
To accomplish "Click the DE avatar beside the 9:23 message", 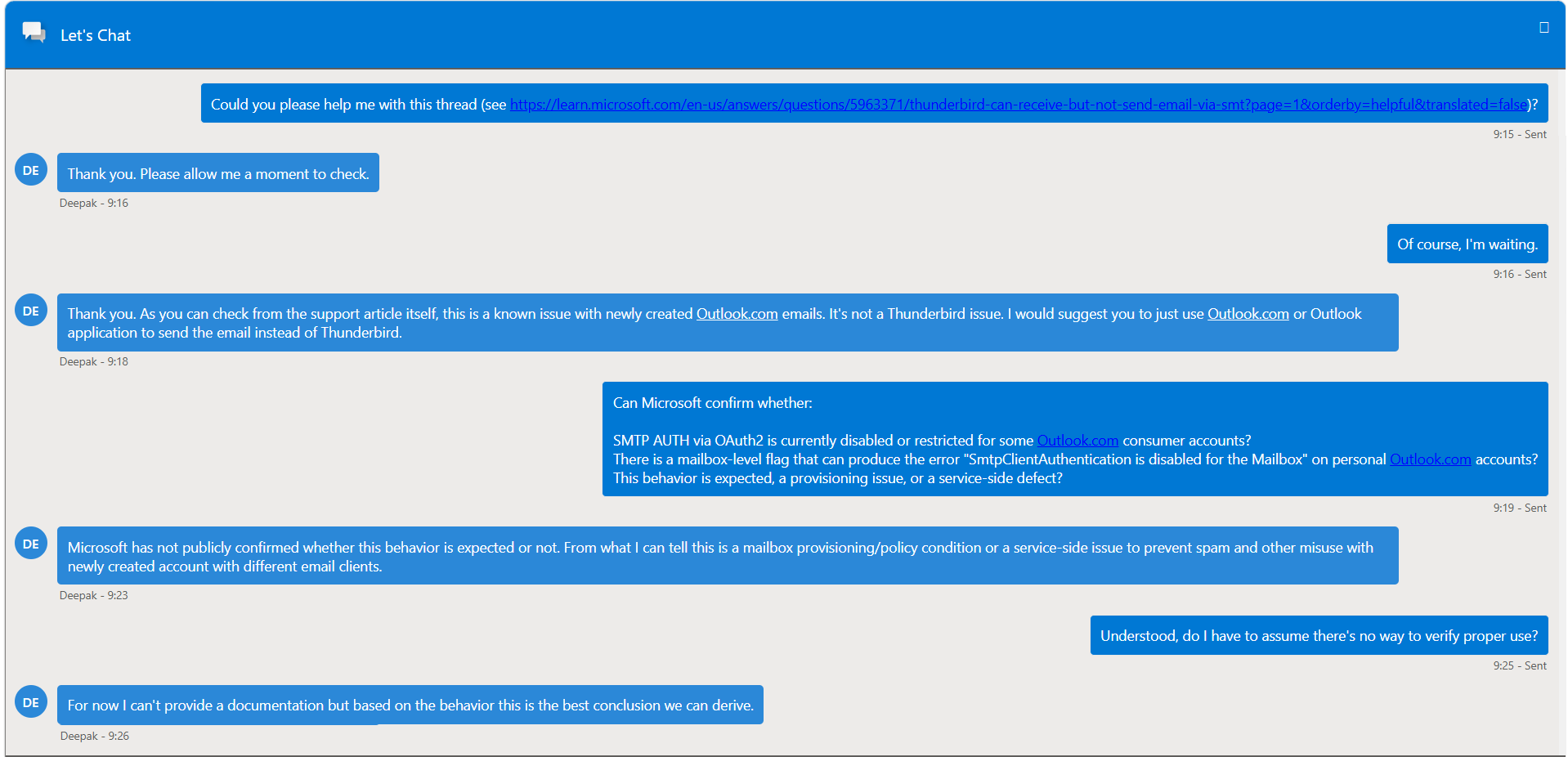I will point(31,544).
